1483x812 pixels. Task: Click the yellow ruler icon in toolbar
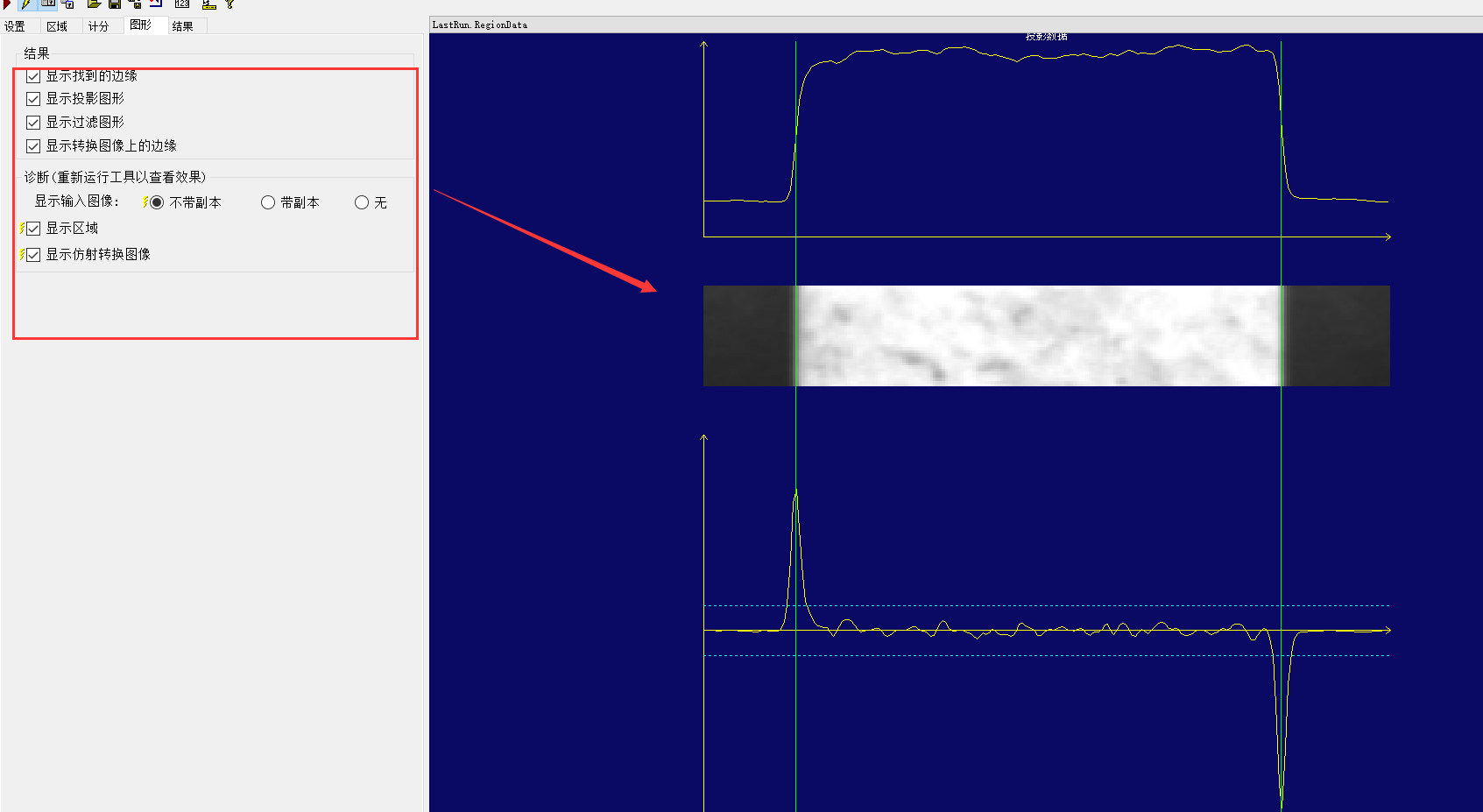coord(209,4)
